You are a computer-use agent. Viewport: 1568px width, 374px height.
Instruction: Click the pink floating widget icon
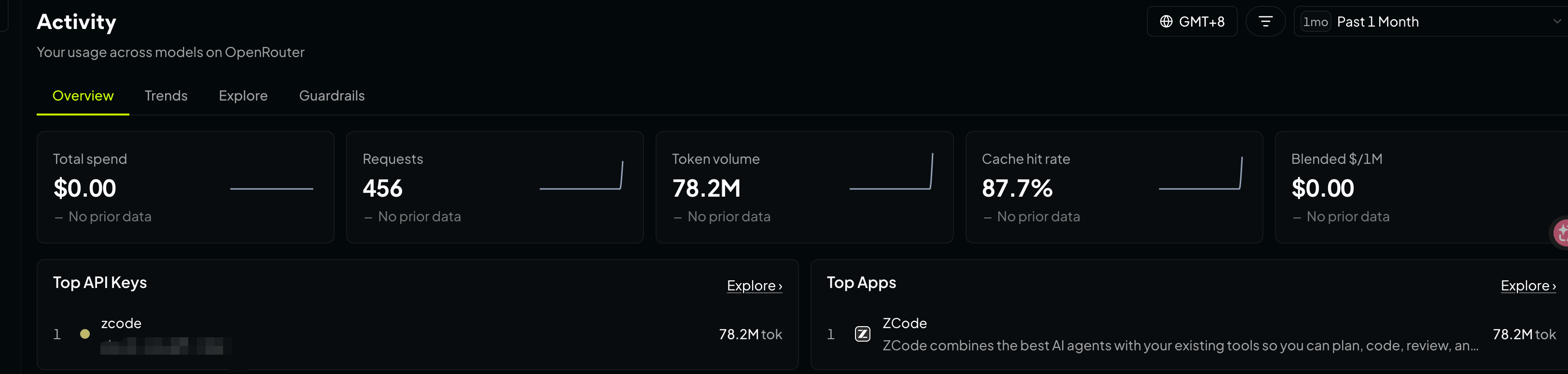(x=1560, y=232)
